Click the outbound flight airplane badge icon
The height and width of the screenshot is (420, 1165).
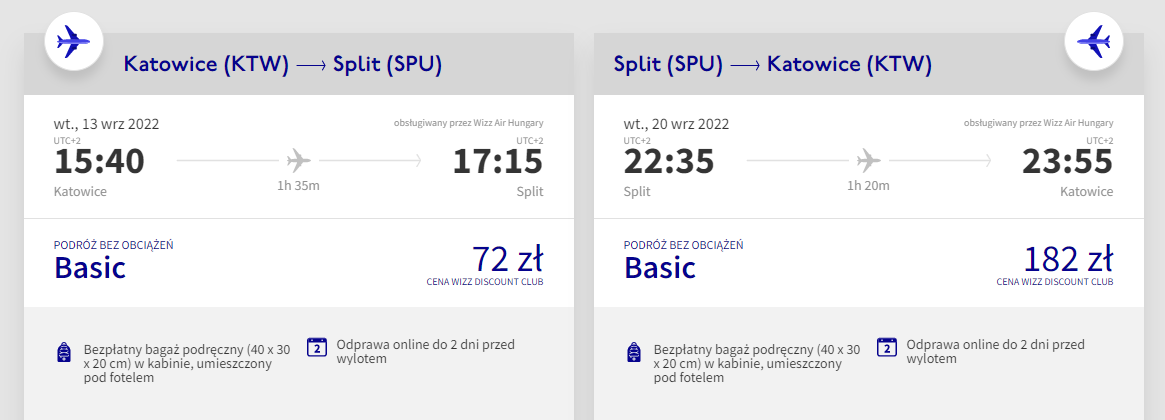[x=74, y=41]
